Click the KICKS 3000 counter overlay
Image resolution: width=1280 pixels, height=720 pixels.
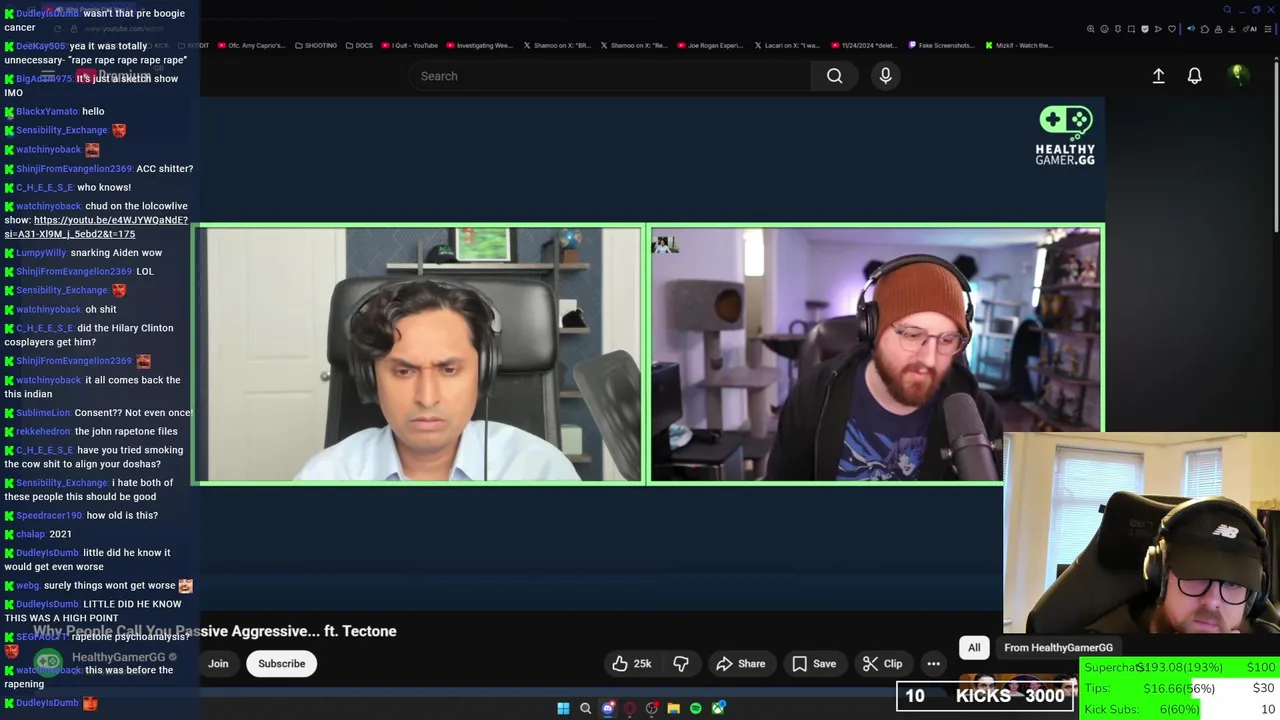pyautogui.click(x=986, y=696)
